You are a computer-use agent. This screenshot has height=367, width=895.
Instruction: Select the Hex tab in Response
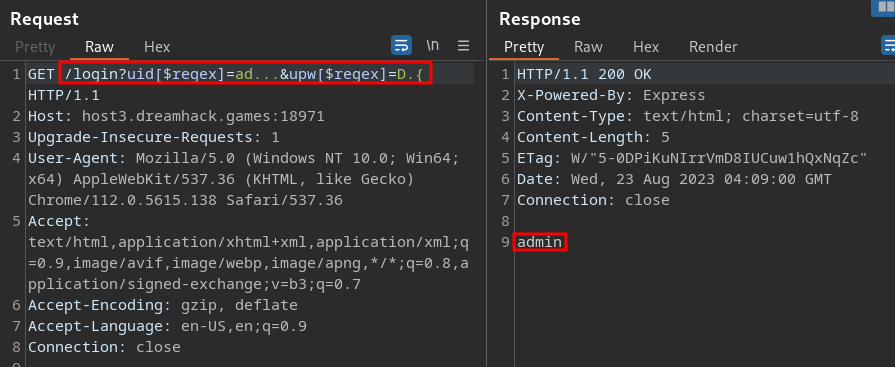click(x=646, y=47)
